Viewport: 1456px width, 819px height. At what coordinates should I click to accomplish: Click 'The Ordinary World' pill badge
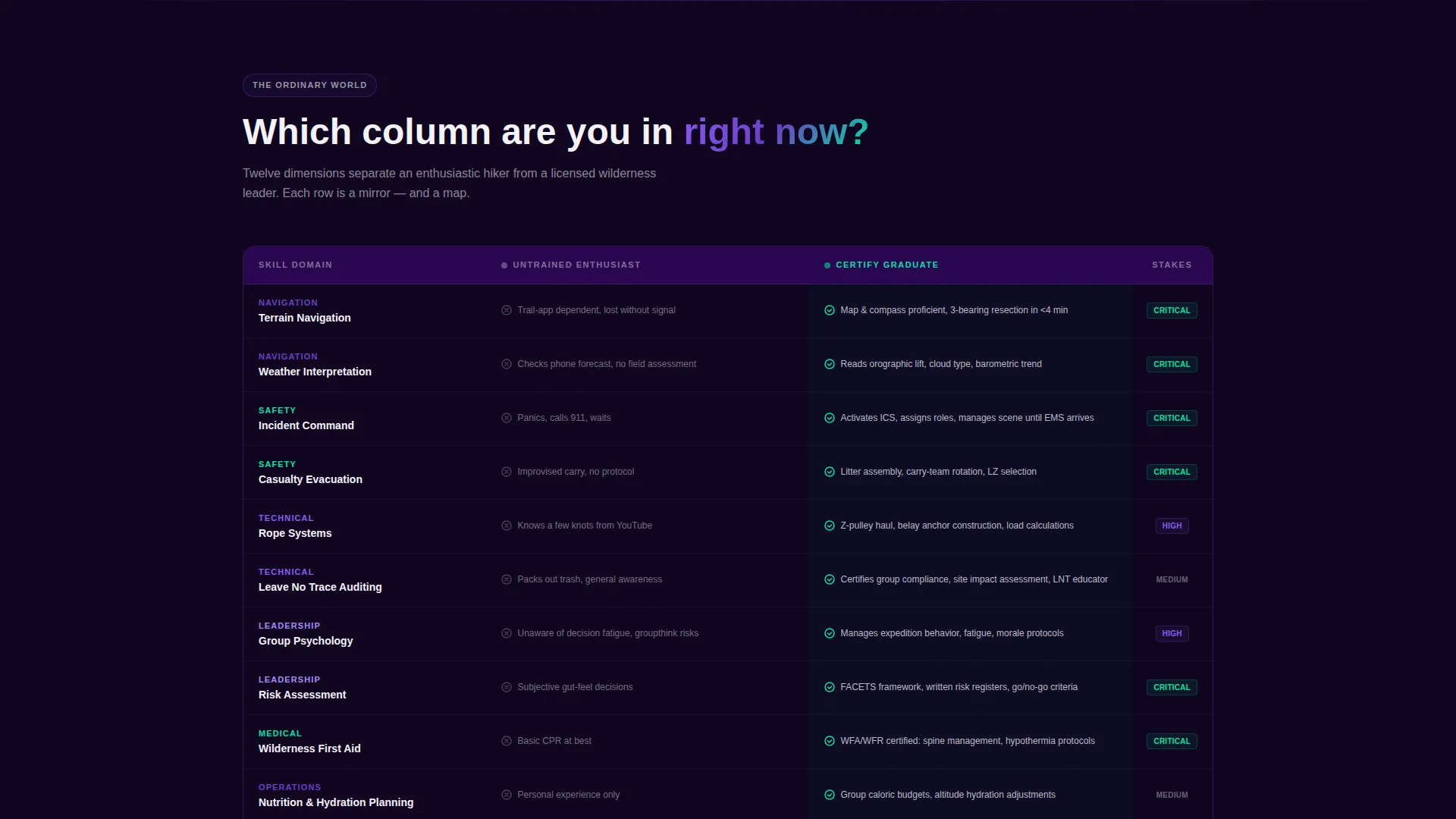pos(309,85)
